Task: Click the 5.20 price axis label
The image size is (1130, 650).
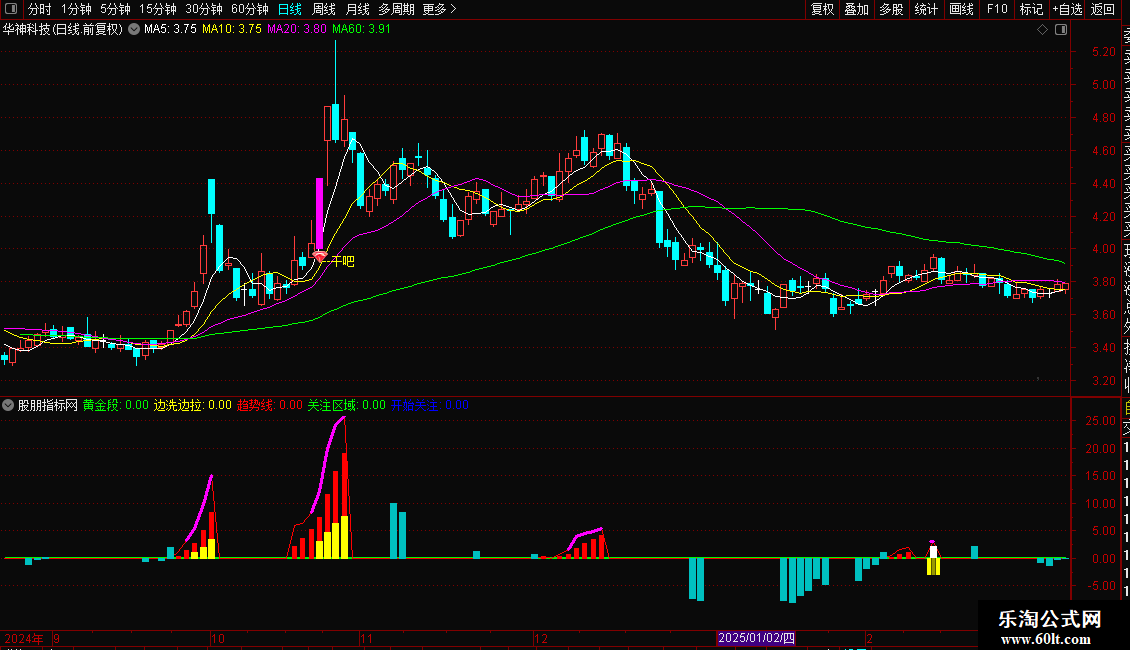Action: click(1103, 52)
